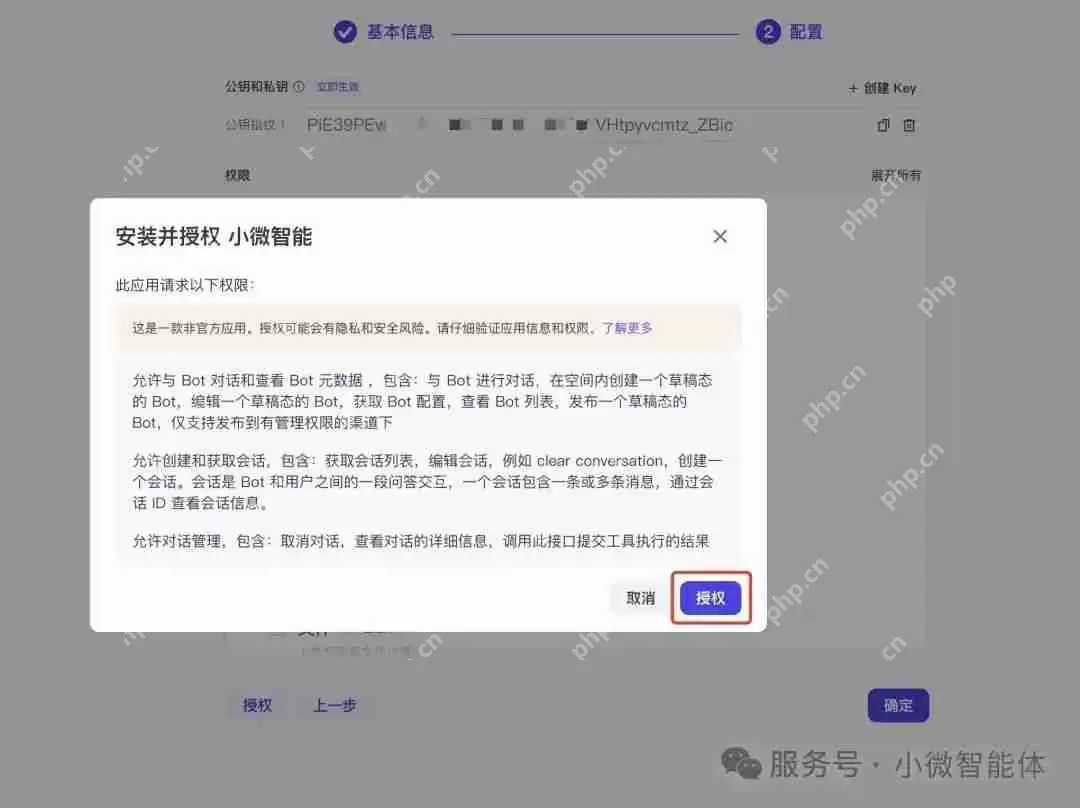Click the 立即生成 link
1080x808 pixels.
pyautogui.click(x=338, y=87)
